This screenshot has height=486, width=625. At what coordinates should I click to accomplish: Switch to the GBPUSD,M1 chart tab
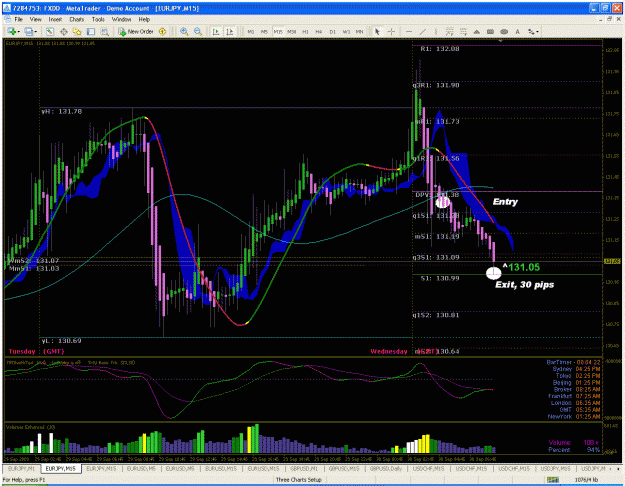click(x=303, y=469)
